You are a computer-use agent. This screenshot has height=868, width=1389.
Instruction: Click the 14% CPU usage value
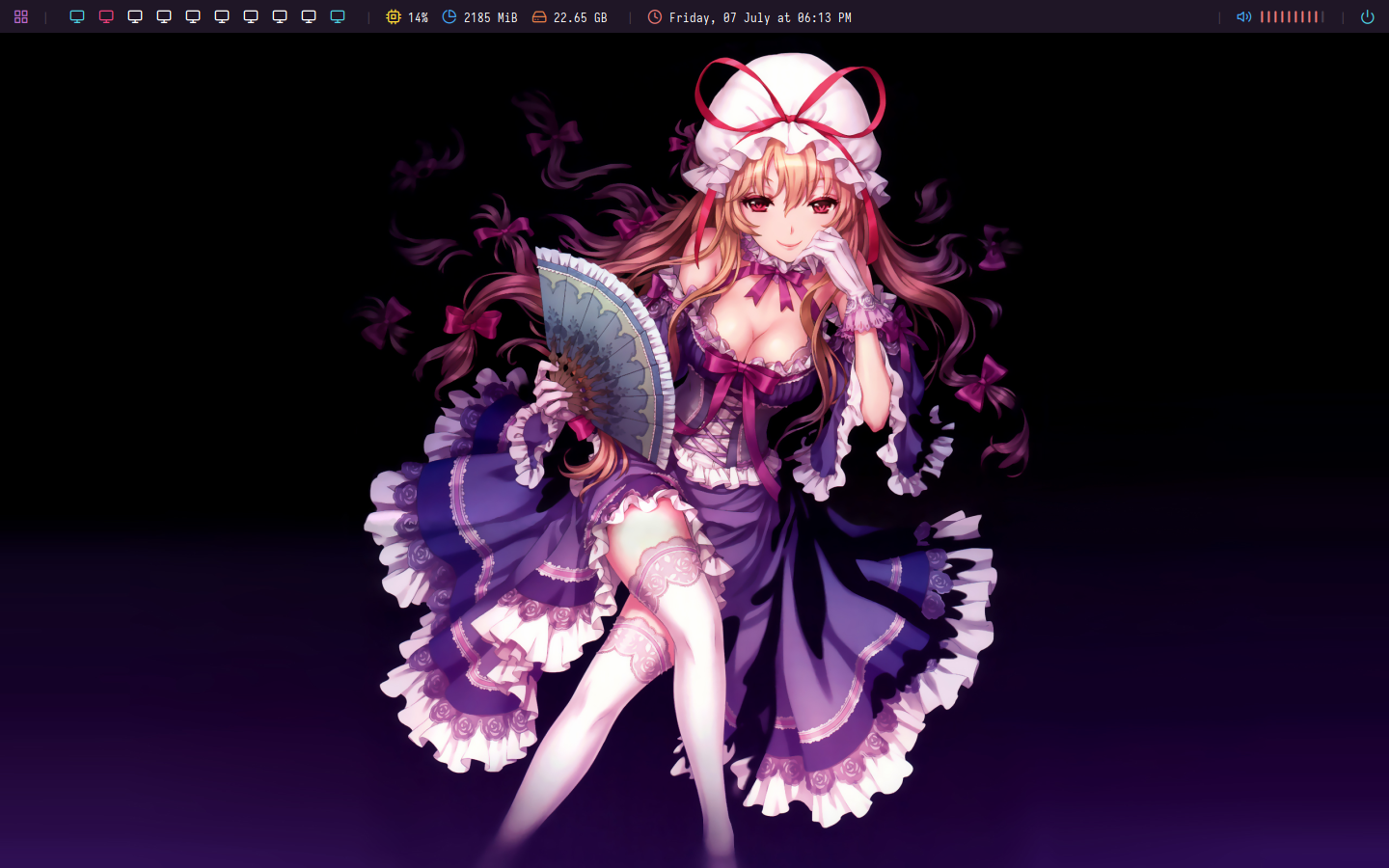coord(418,17)
